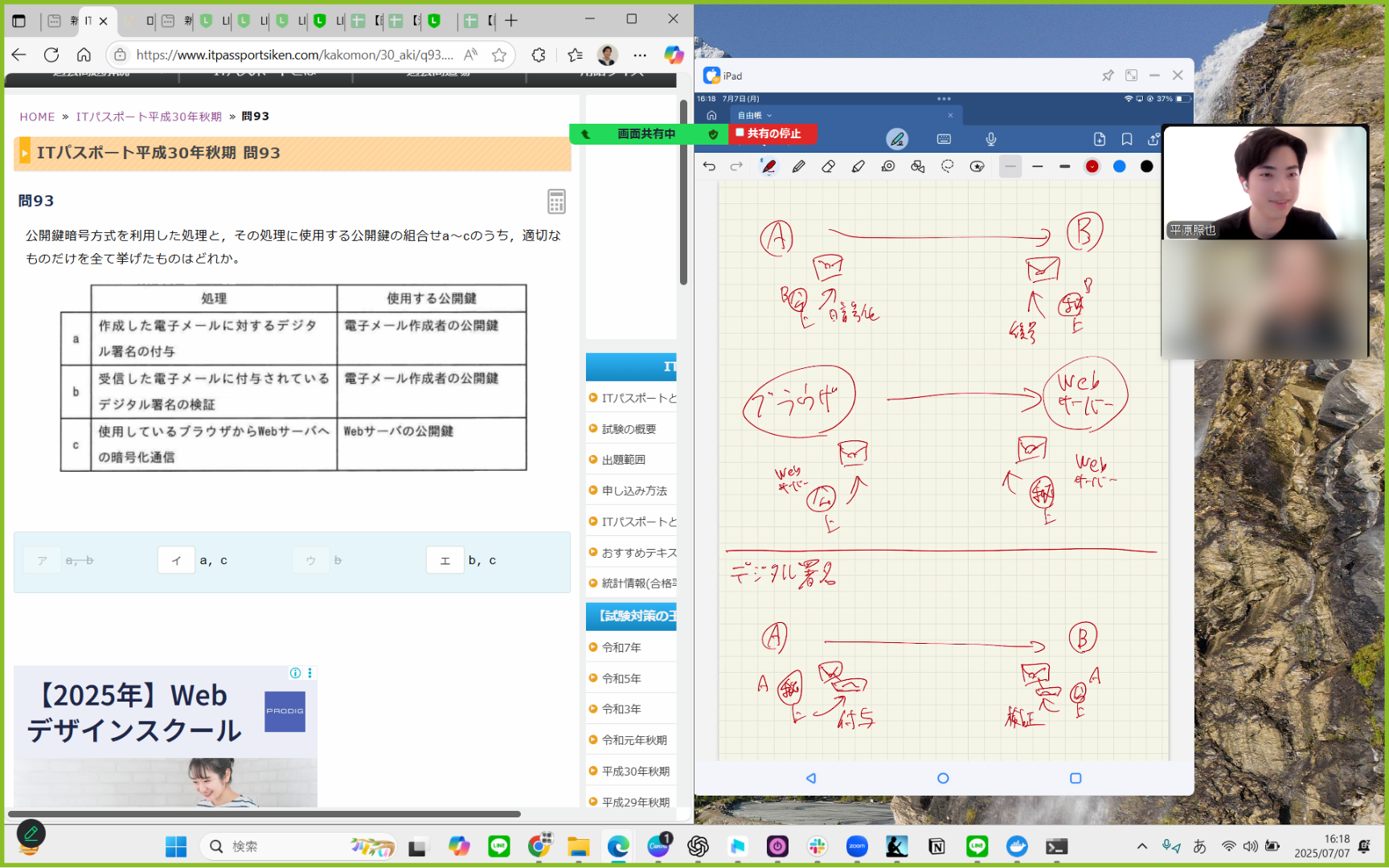This screenshot has width=1389, height=868.
Task: Select the eraser tool in the note app
Action: 828,166
